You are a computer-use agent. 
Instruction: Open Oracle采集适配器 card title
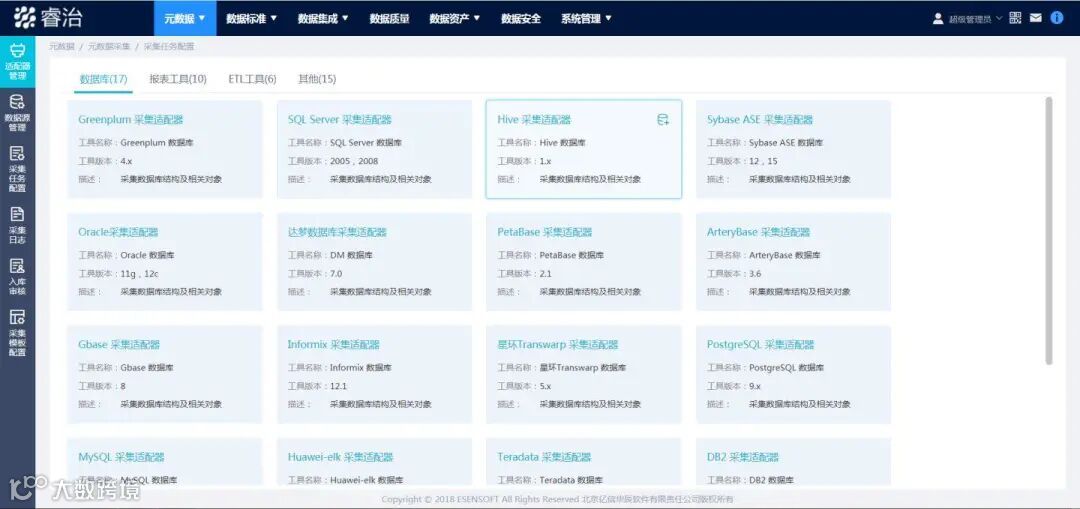[118, 232]
